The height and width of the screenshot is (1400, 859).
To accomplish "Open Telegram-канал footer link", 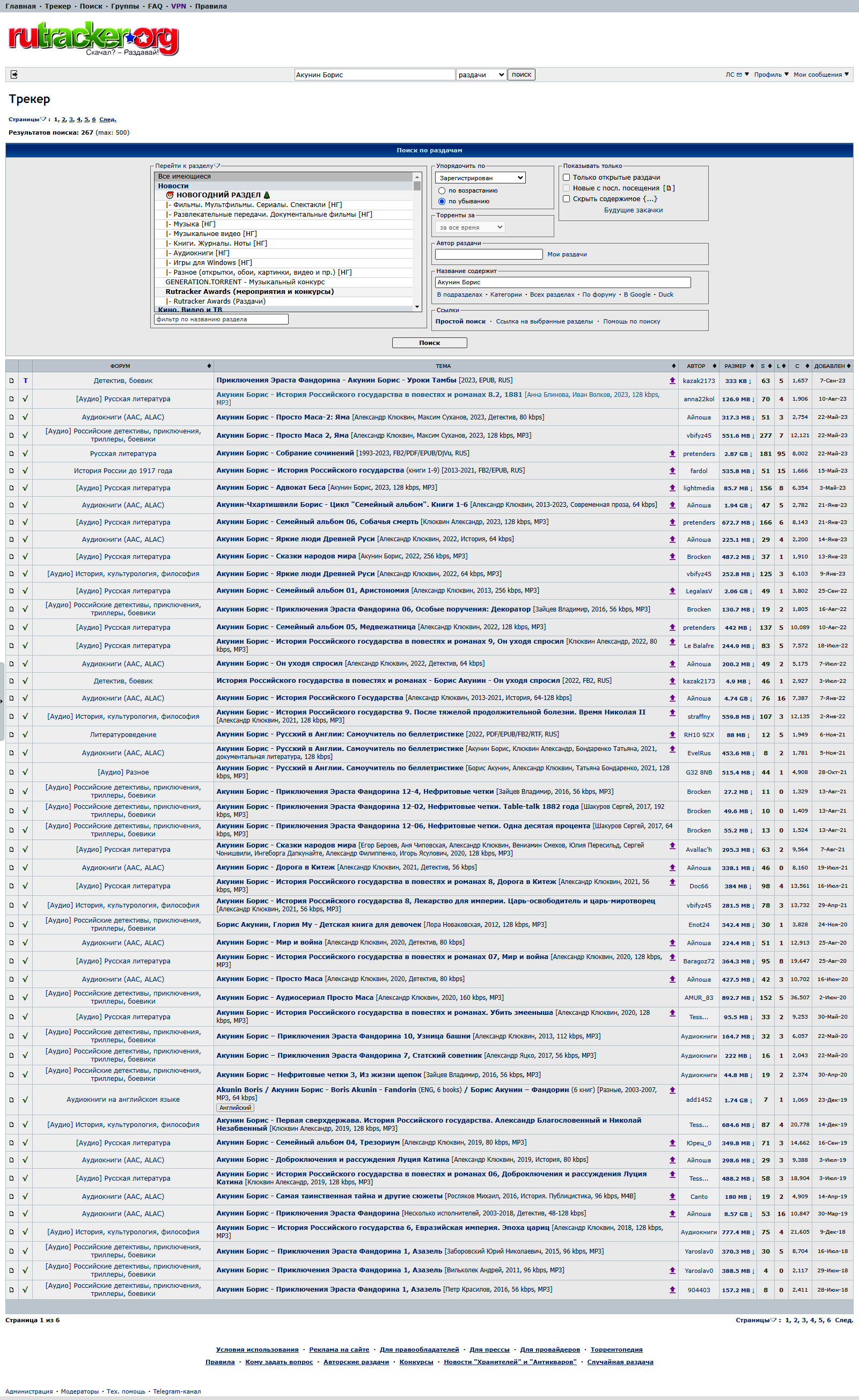I will pyautogui.click(x=177, y=1391).
